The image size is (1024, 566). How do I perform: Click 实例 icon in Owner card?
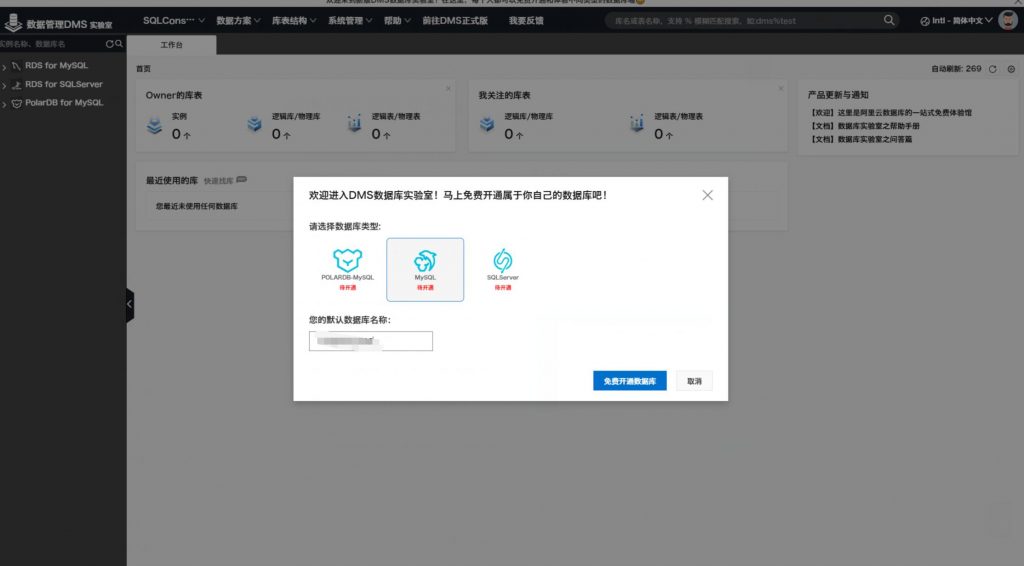pos(155,124)
